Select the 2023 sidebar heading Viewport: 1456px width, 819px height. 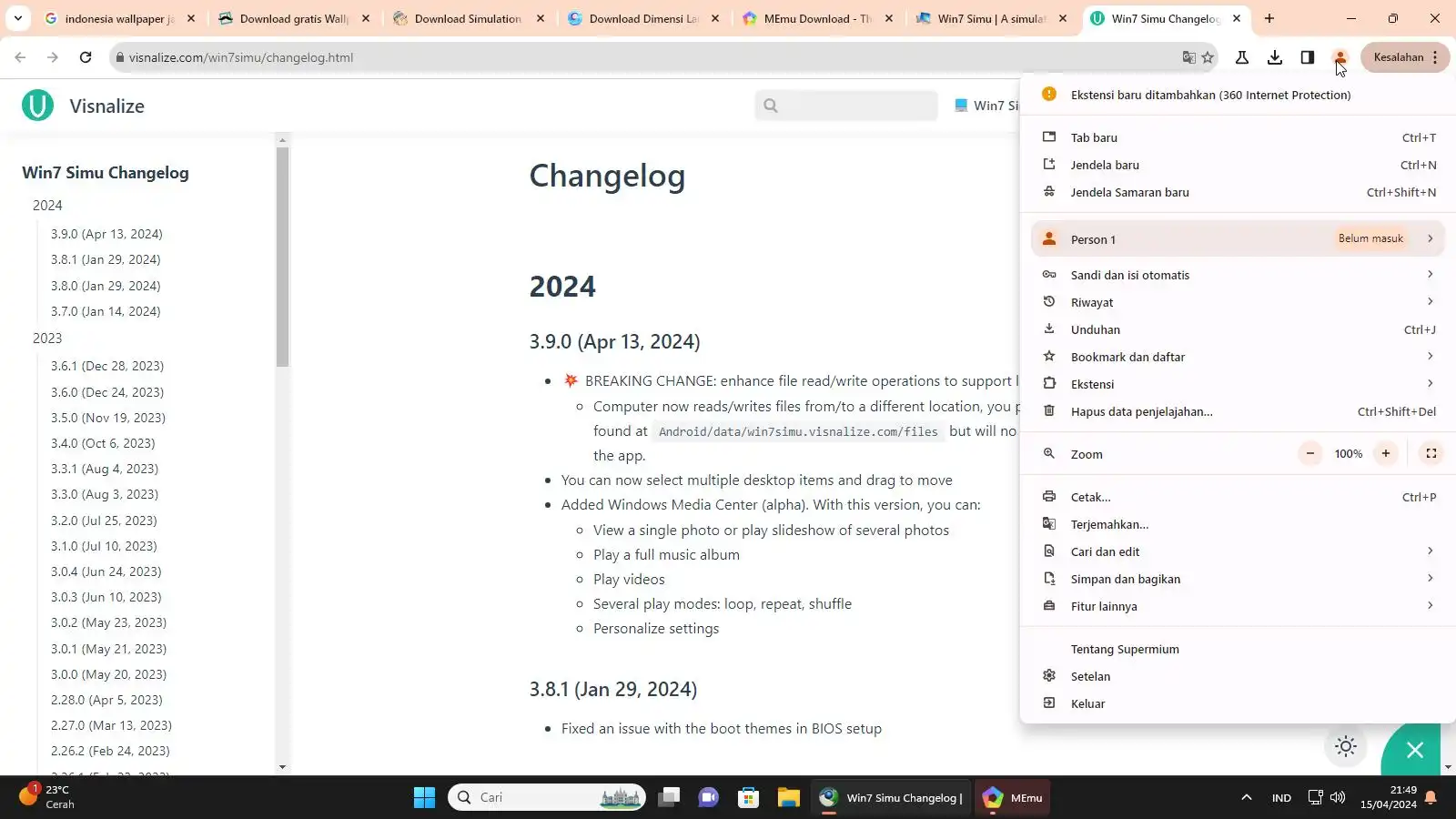pyautogui.click(x=47, y=338)
